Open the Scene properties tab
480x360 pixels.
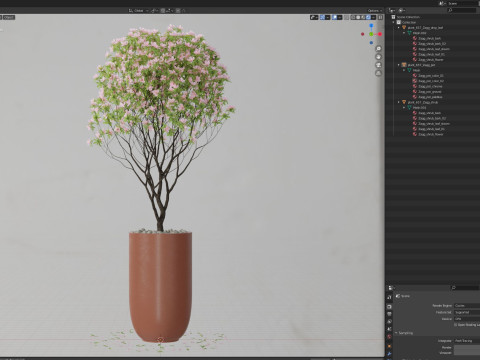pos(389,329)
